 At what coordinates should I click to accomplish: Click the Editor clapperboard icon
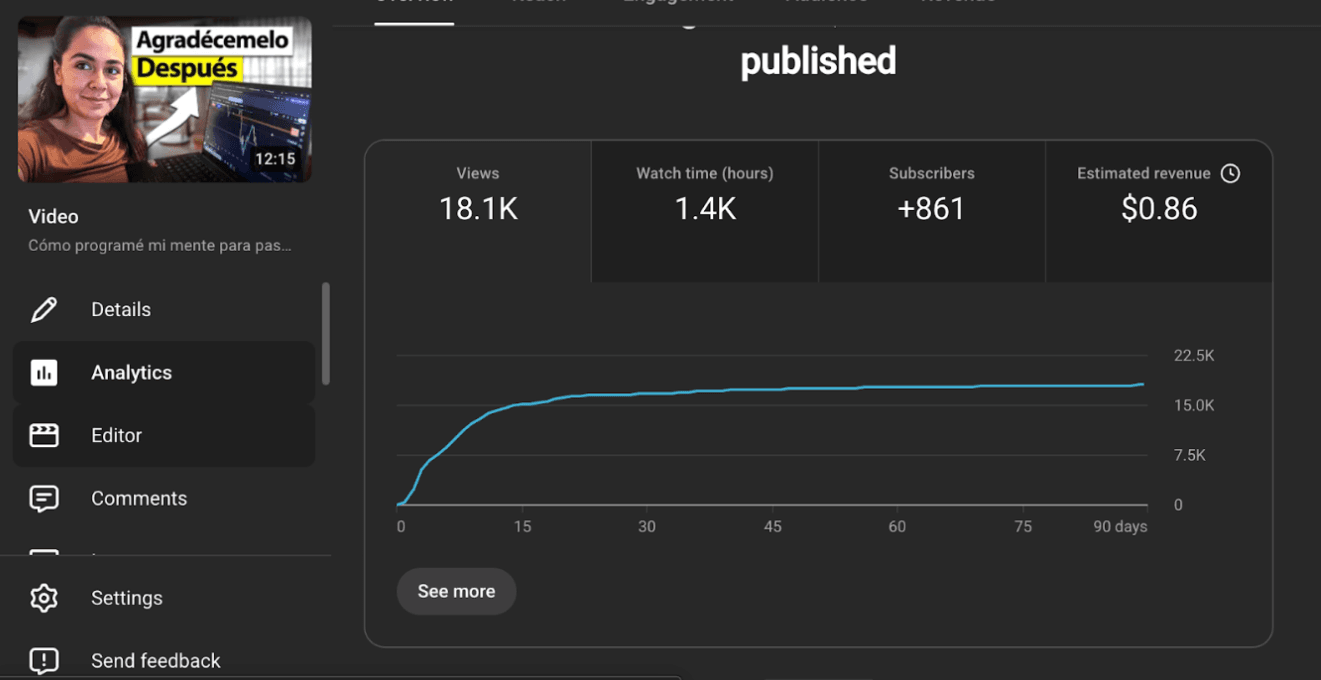click(44, 435)
